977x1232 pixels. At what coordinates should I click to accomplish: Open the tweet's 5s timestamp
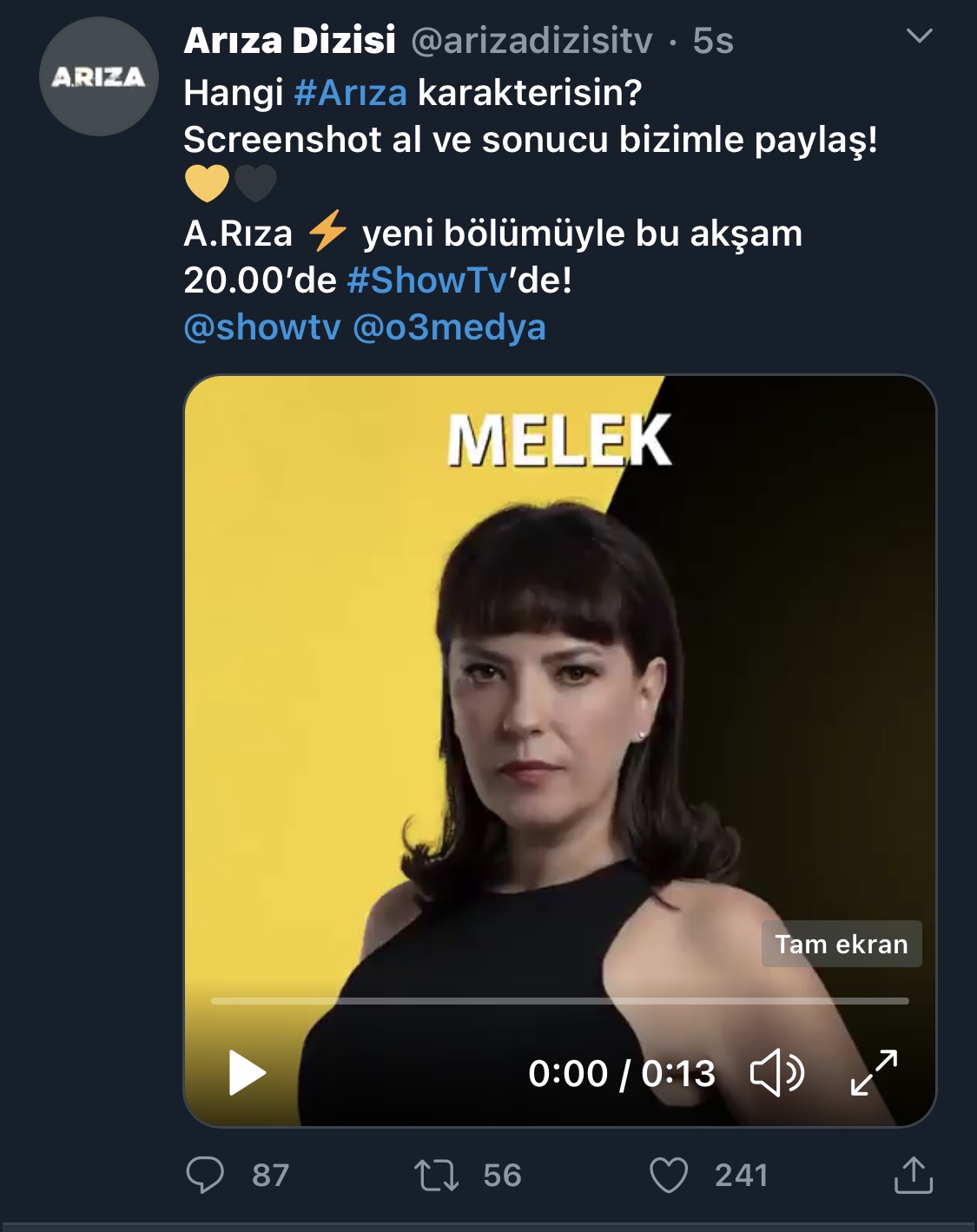[713, 41]
